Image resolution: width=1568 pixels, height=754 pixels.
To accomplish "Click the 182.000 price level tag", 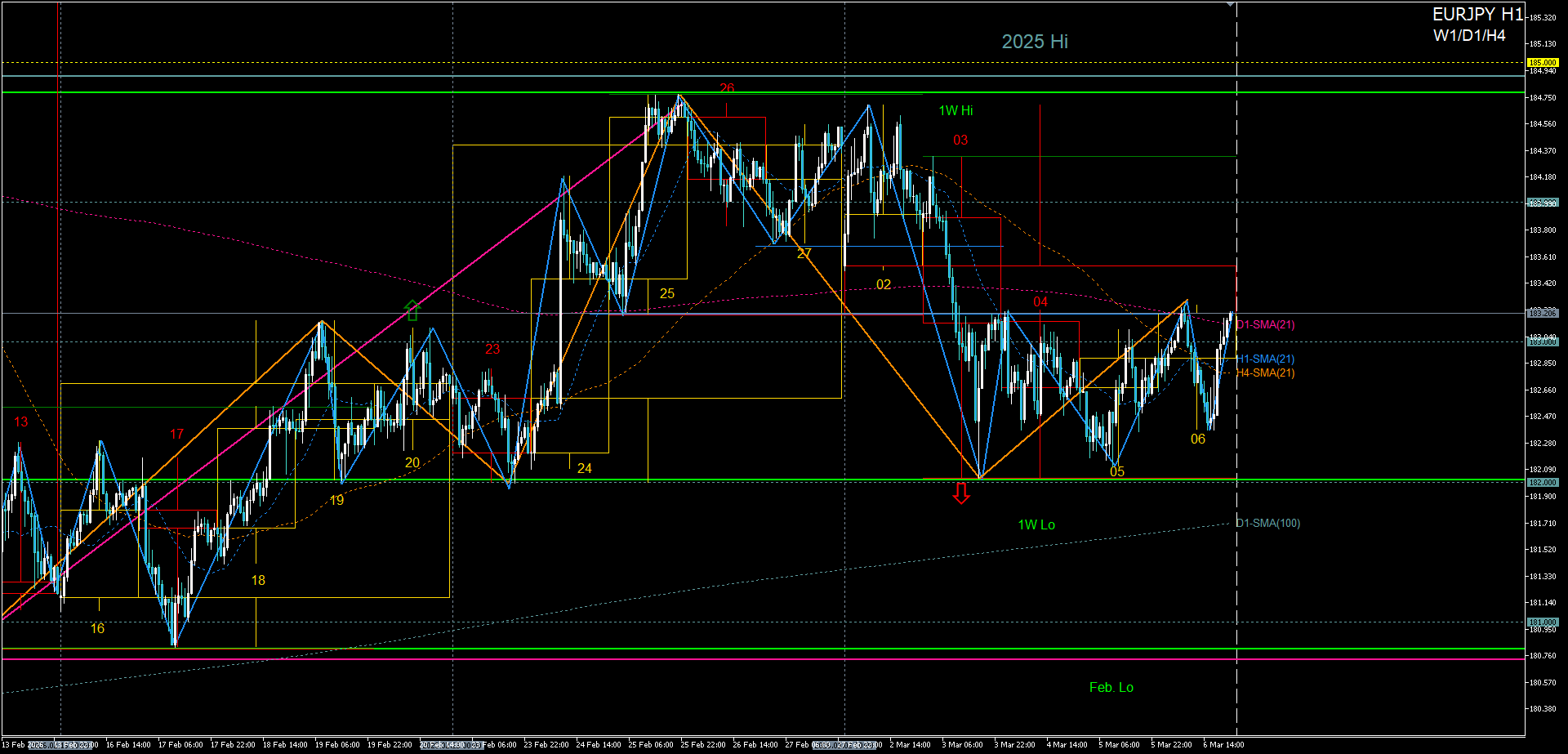I will click(1542, 483).
